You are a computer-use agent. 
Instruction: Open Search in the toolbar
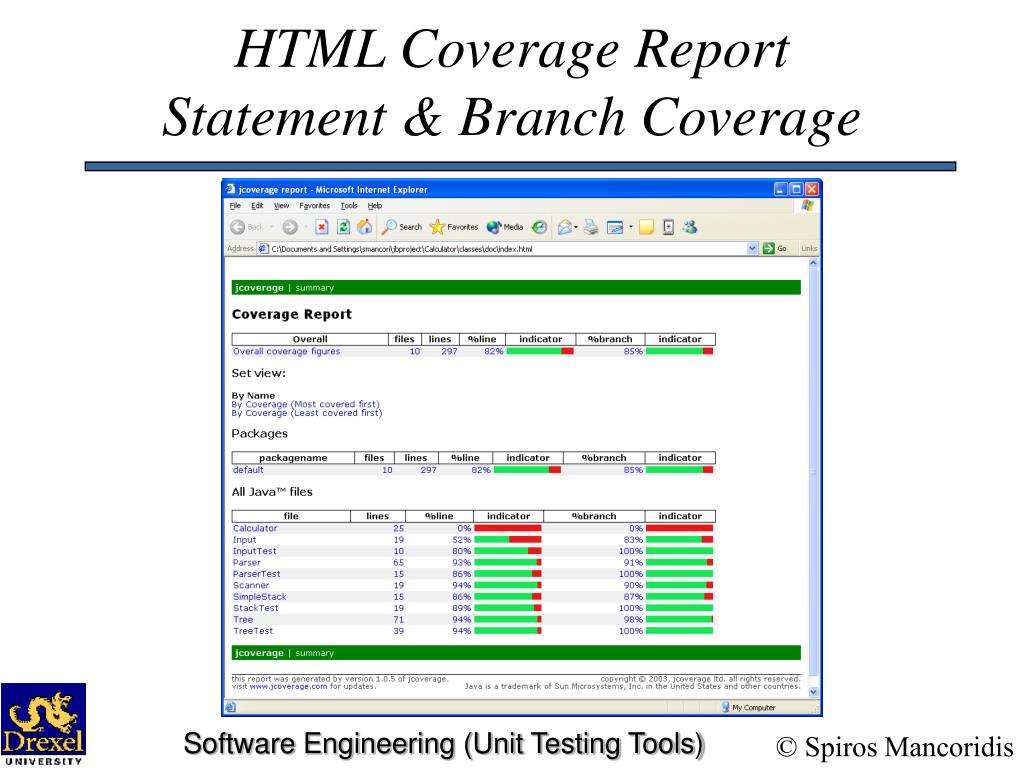(402, 227)
